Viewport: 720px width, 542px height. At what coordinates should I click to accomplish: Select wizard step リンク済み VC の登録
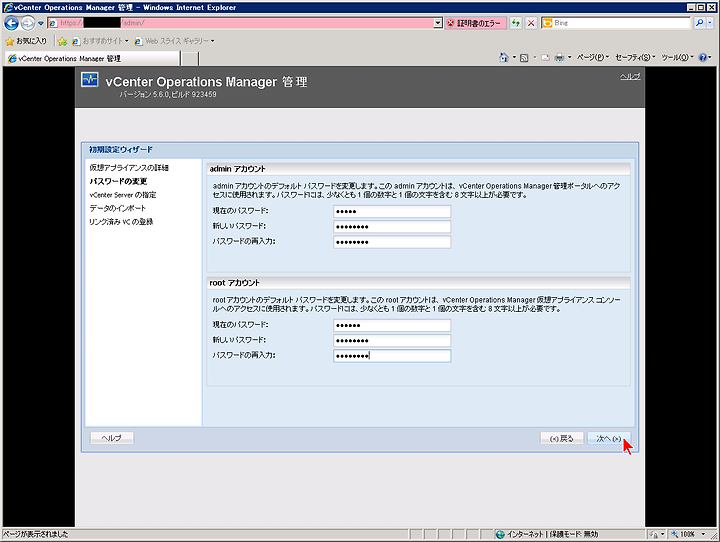[121, 221]
